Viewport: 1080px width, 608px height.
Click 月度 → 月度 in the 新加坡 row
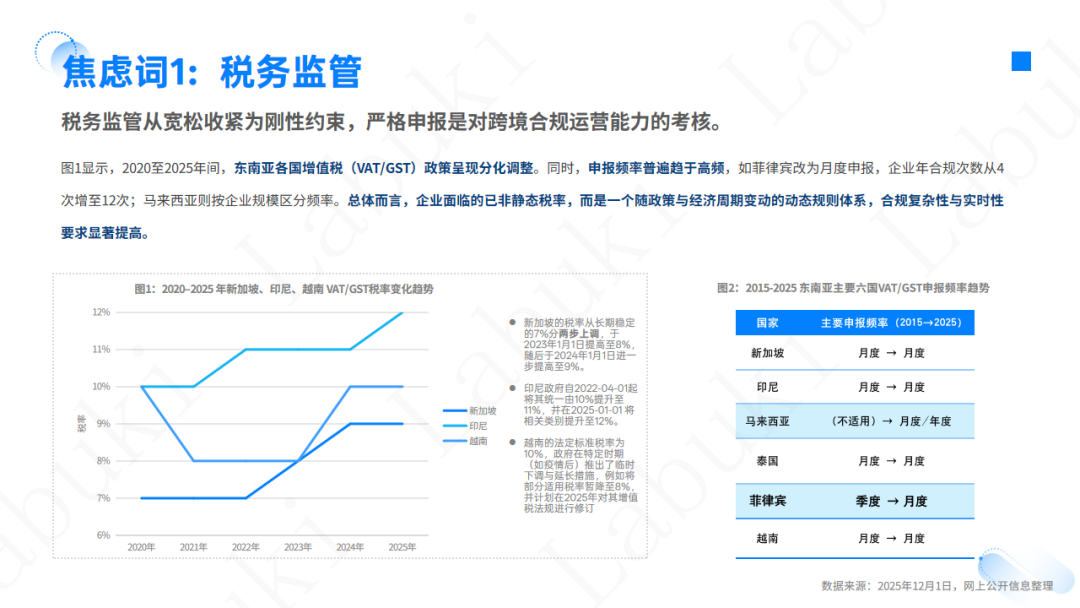pos(891,353)
